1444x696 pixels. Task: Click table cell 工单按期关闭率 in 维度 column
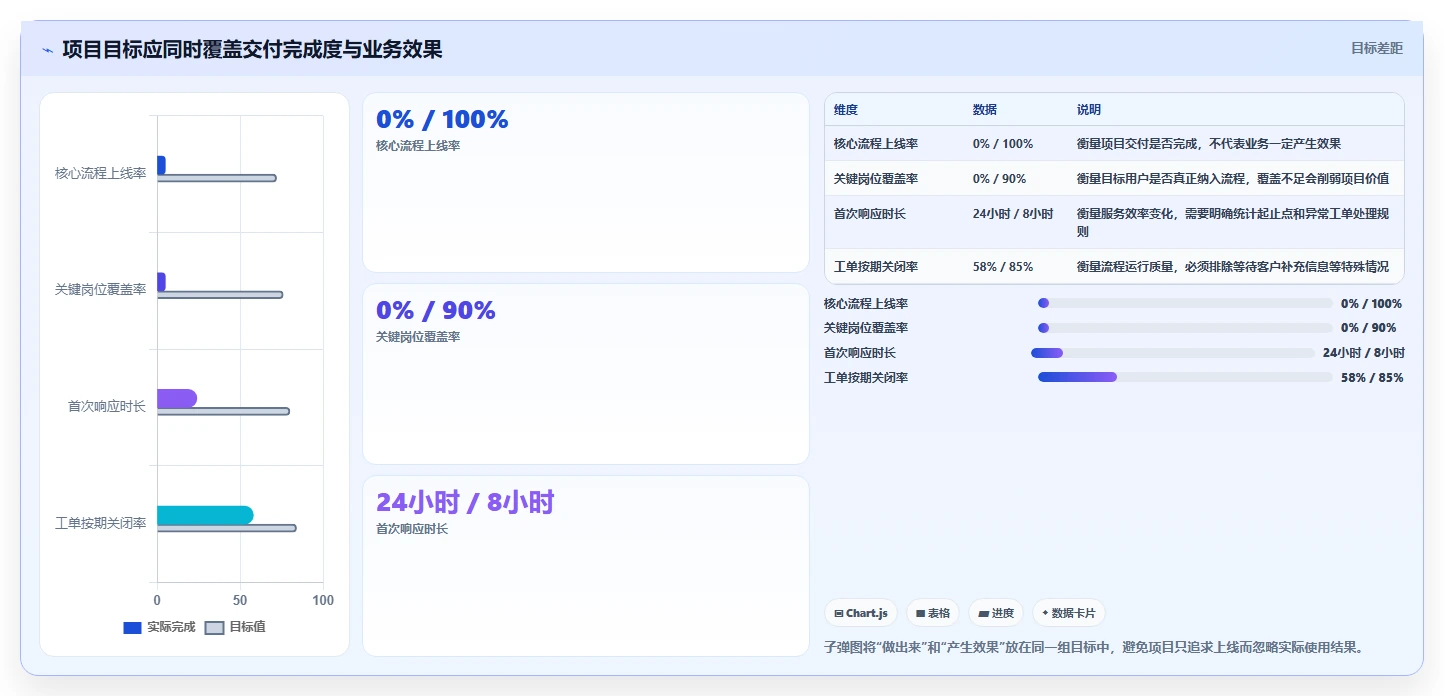pos(876,267)
